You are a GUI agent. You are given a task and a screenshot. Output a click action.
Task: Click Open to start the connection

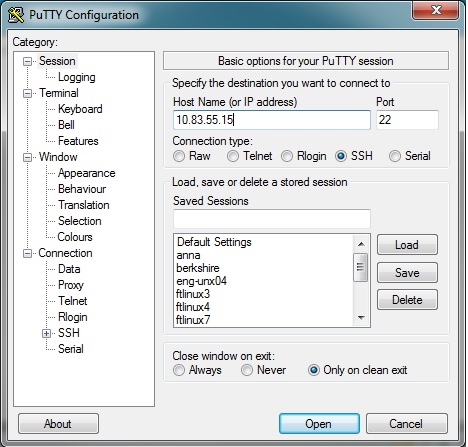point(319,424)
